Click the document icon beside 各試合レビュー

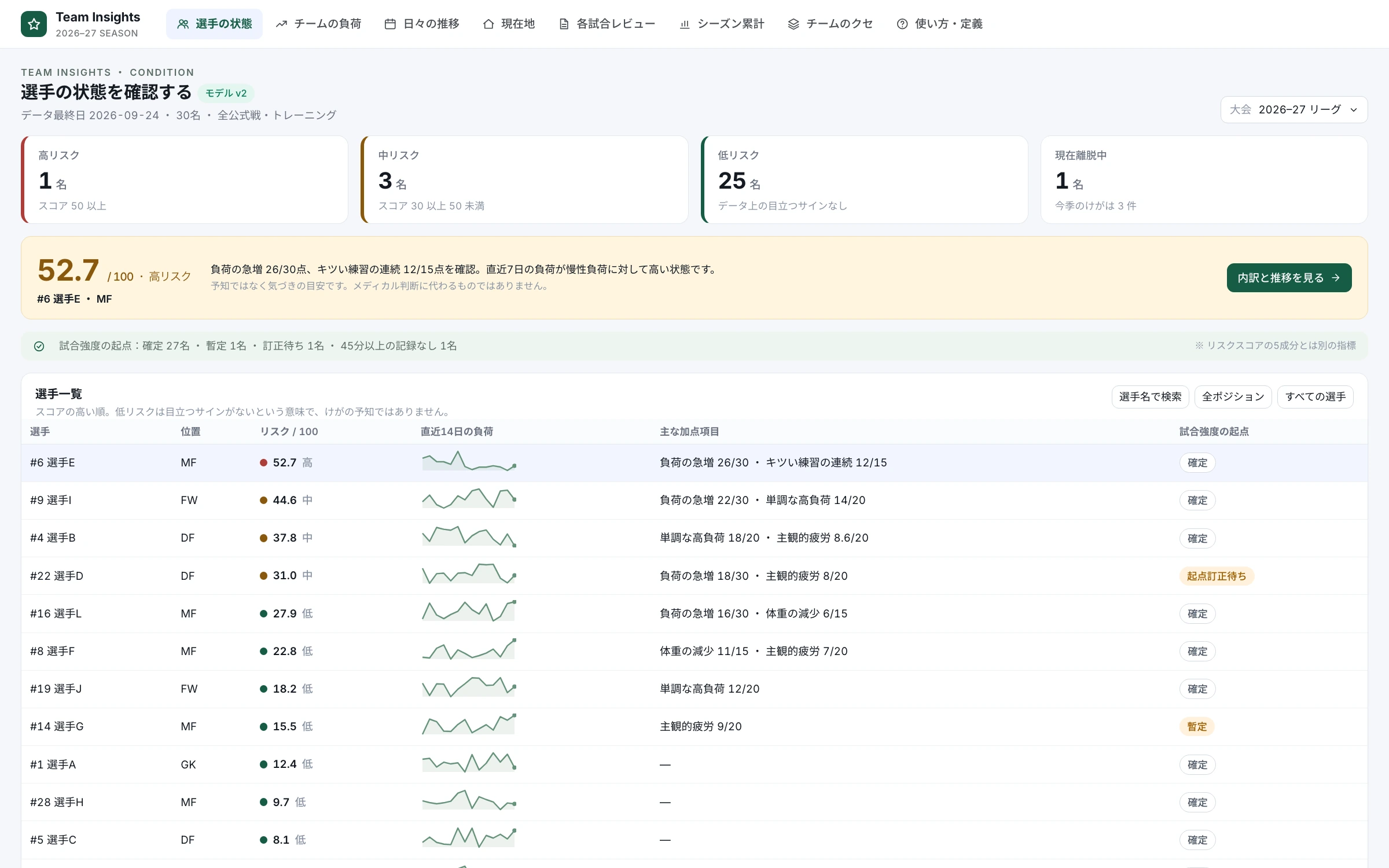point(564,24)
